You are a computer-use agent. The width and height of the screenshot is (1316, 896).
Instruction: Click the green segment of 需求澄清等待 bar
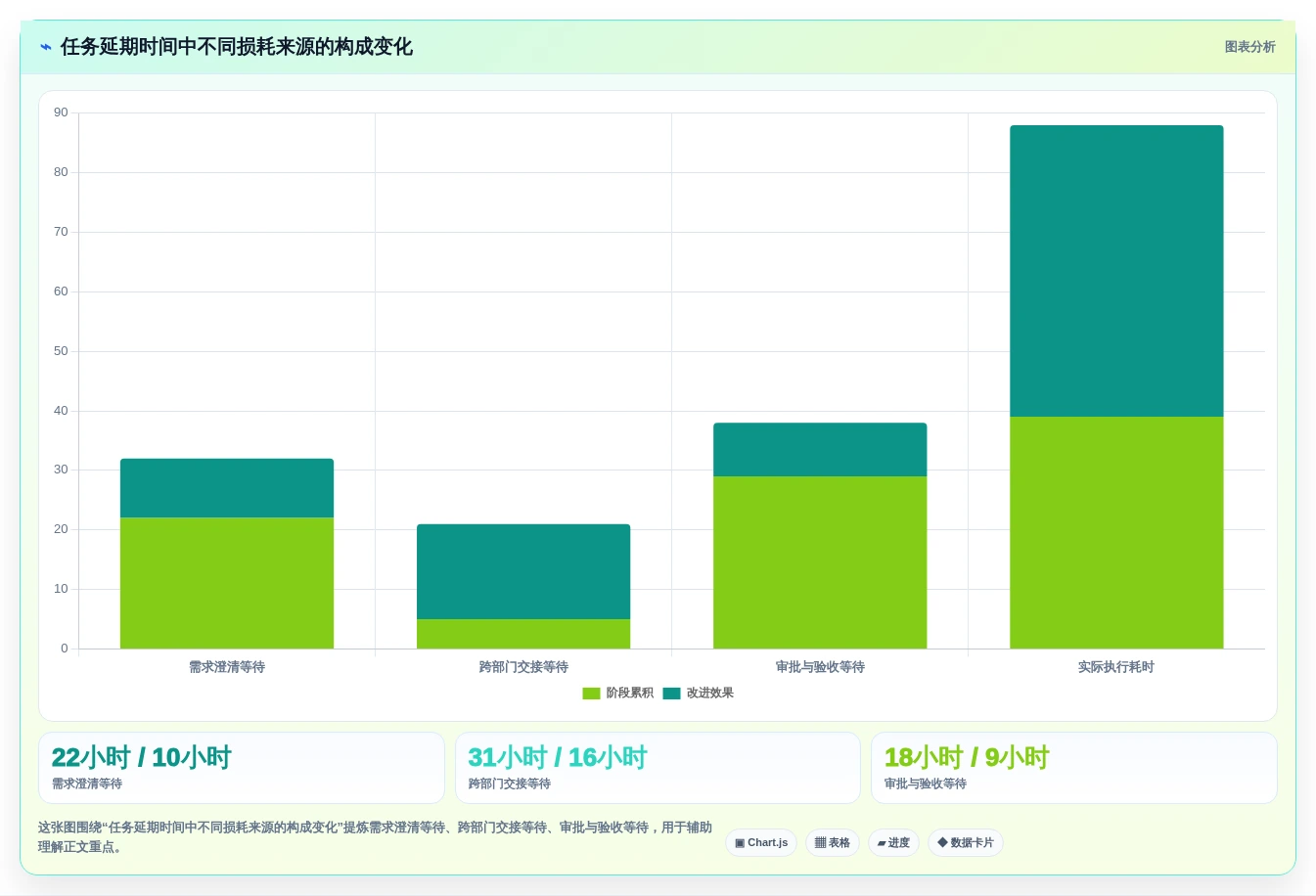227,583
